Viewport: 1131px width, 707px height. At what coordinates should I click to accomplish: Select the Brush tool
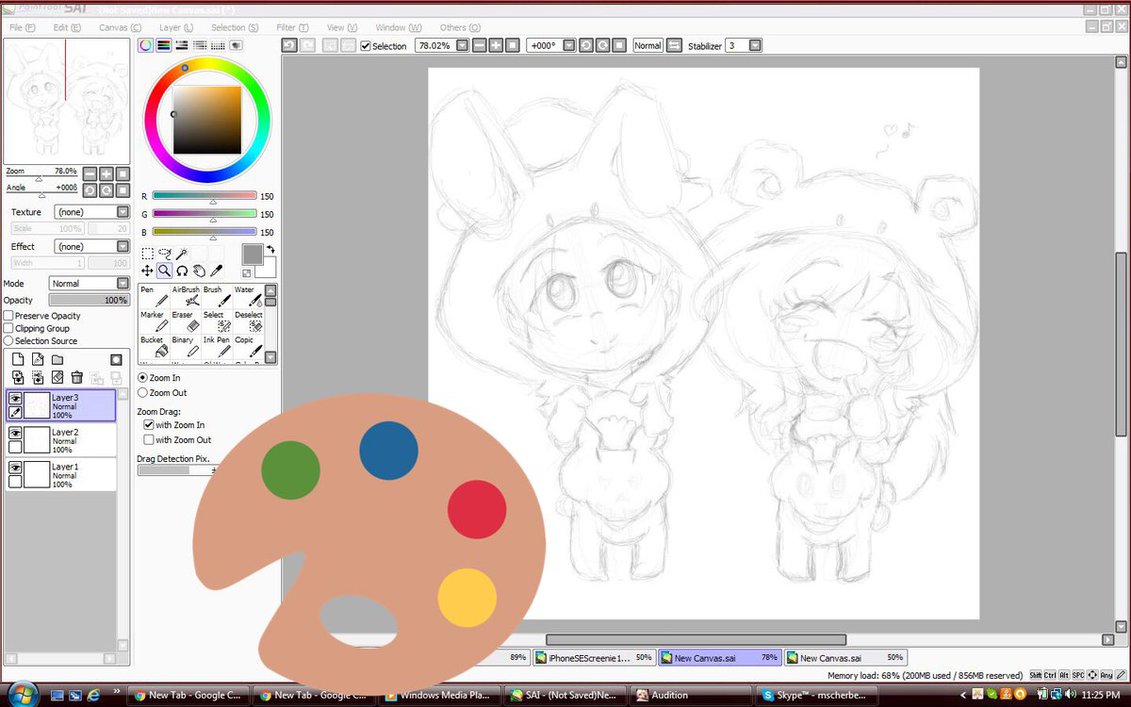point(216,296)
